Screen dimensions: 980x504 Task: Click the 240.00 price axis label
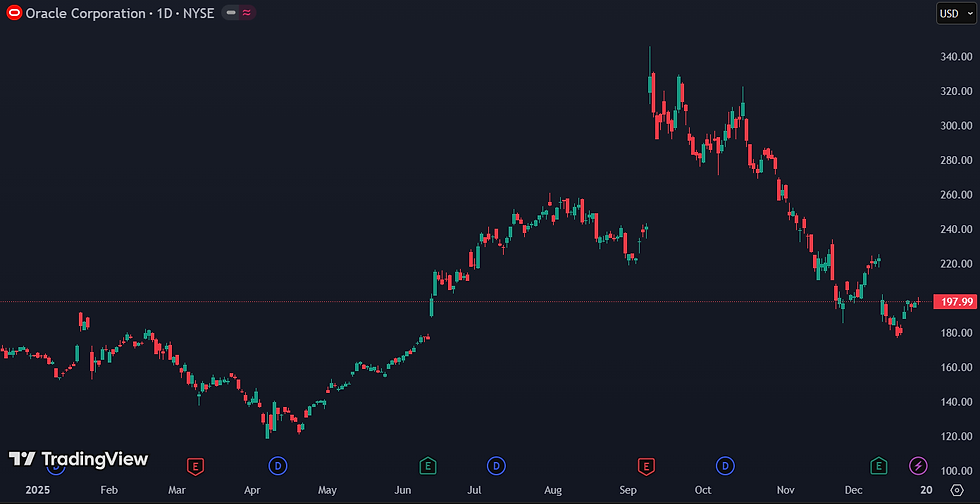(x=956, y=229)
